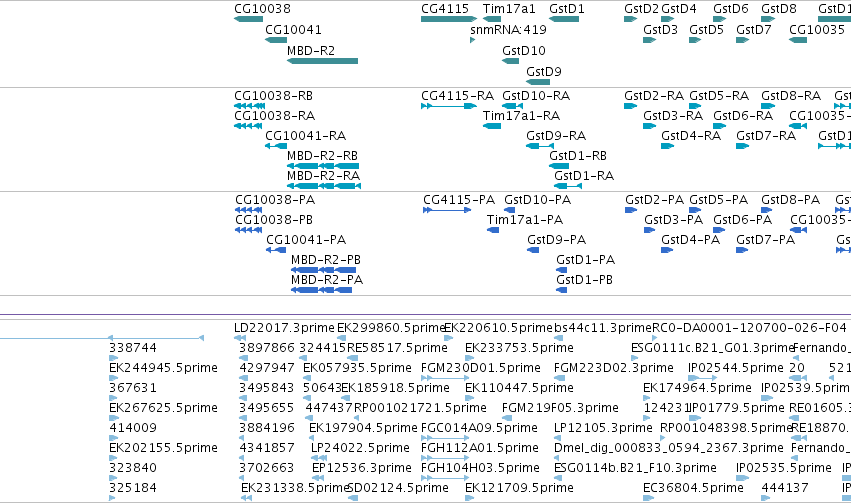Click the CG10041-RA transcript label
851x503 pixels.
point(306,136)
